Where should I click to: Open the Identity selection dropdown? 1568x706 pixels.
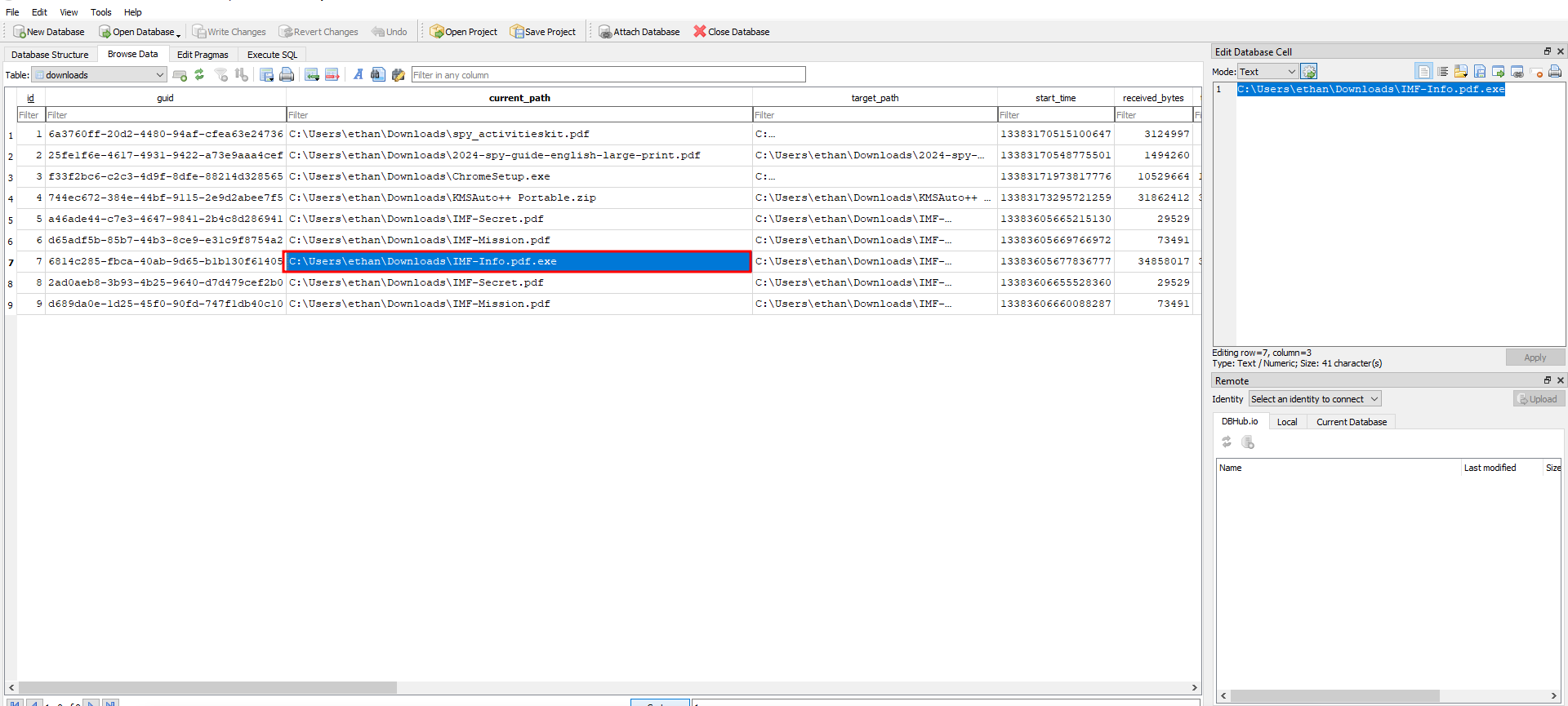tap(1314, 399)
